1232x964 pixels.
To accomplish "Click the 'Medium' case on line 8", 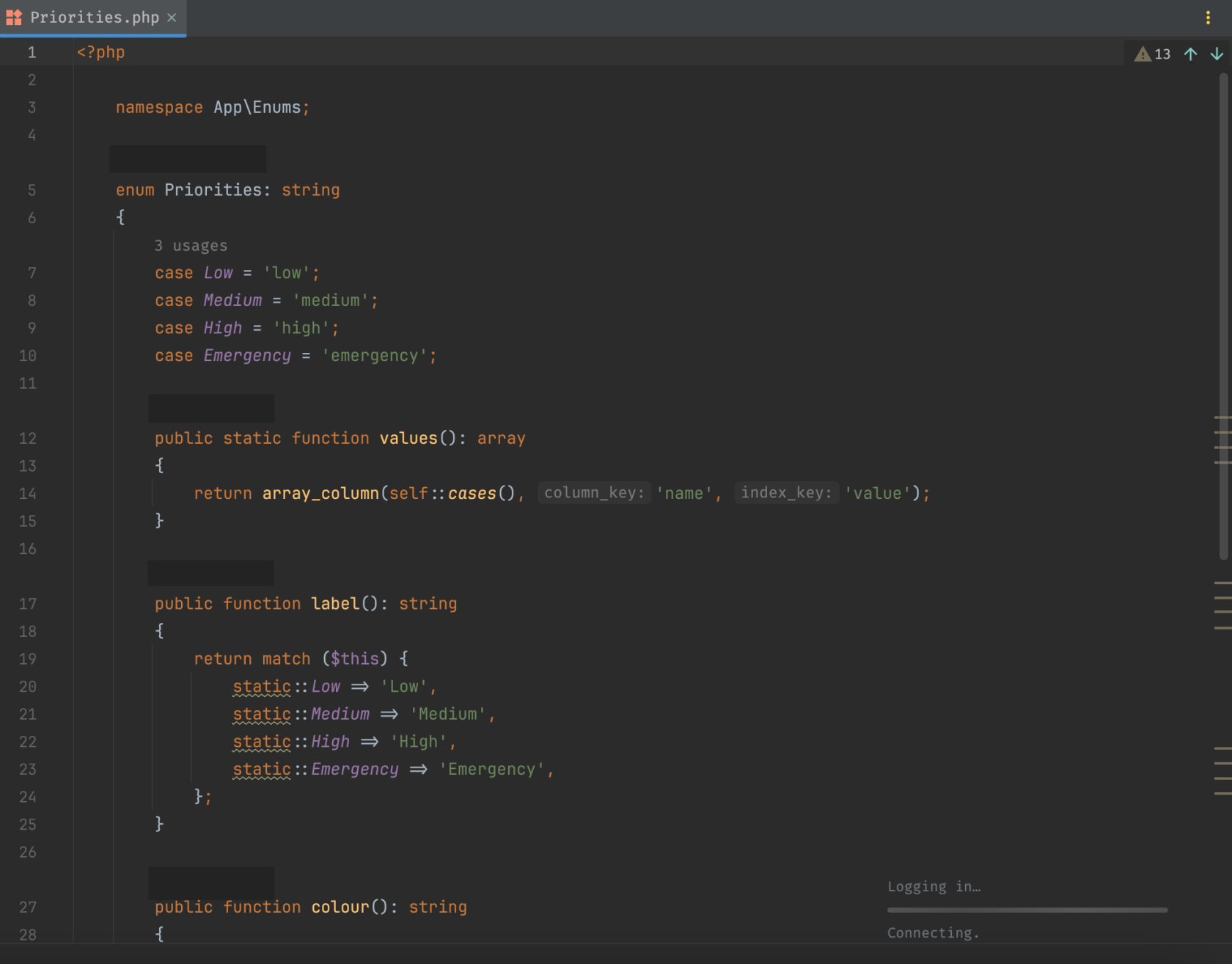I will (x=232, y=301).
